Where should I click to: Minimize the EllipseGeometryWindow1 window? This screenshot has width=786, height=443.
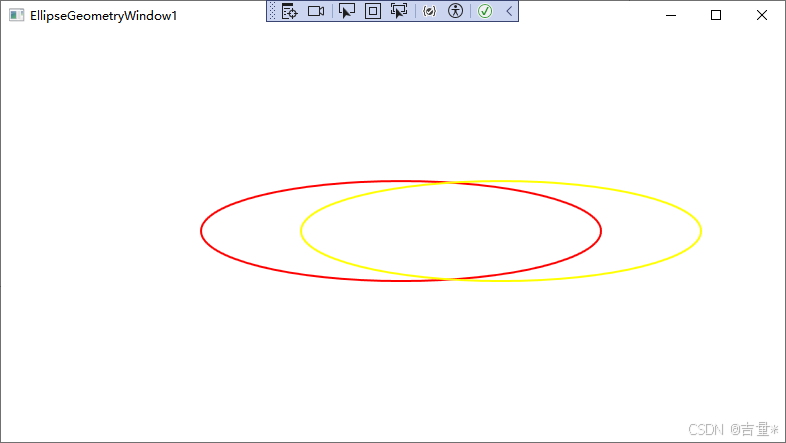[x=671, y=16]
